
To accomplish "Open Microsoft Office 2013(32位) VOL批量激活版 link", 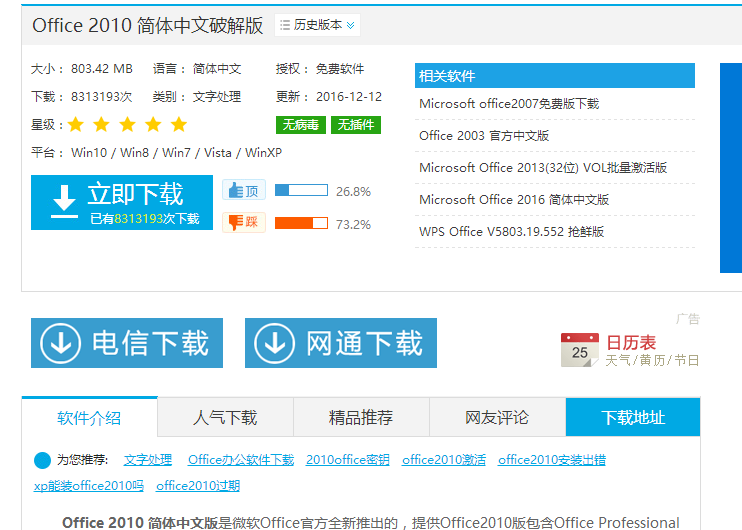I will (543, 168).
